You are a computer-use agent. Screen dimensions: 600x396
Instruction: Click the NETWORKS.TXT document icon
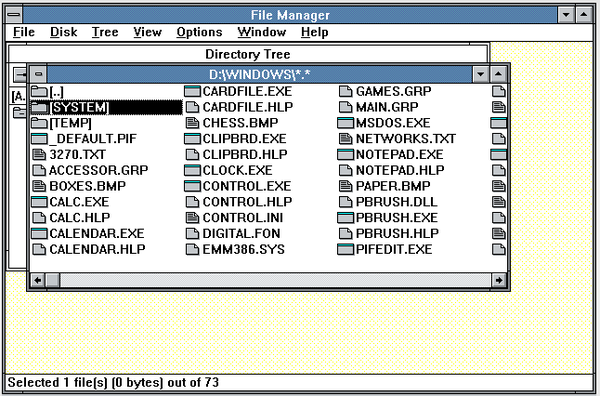(x=346, y=139)
